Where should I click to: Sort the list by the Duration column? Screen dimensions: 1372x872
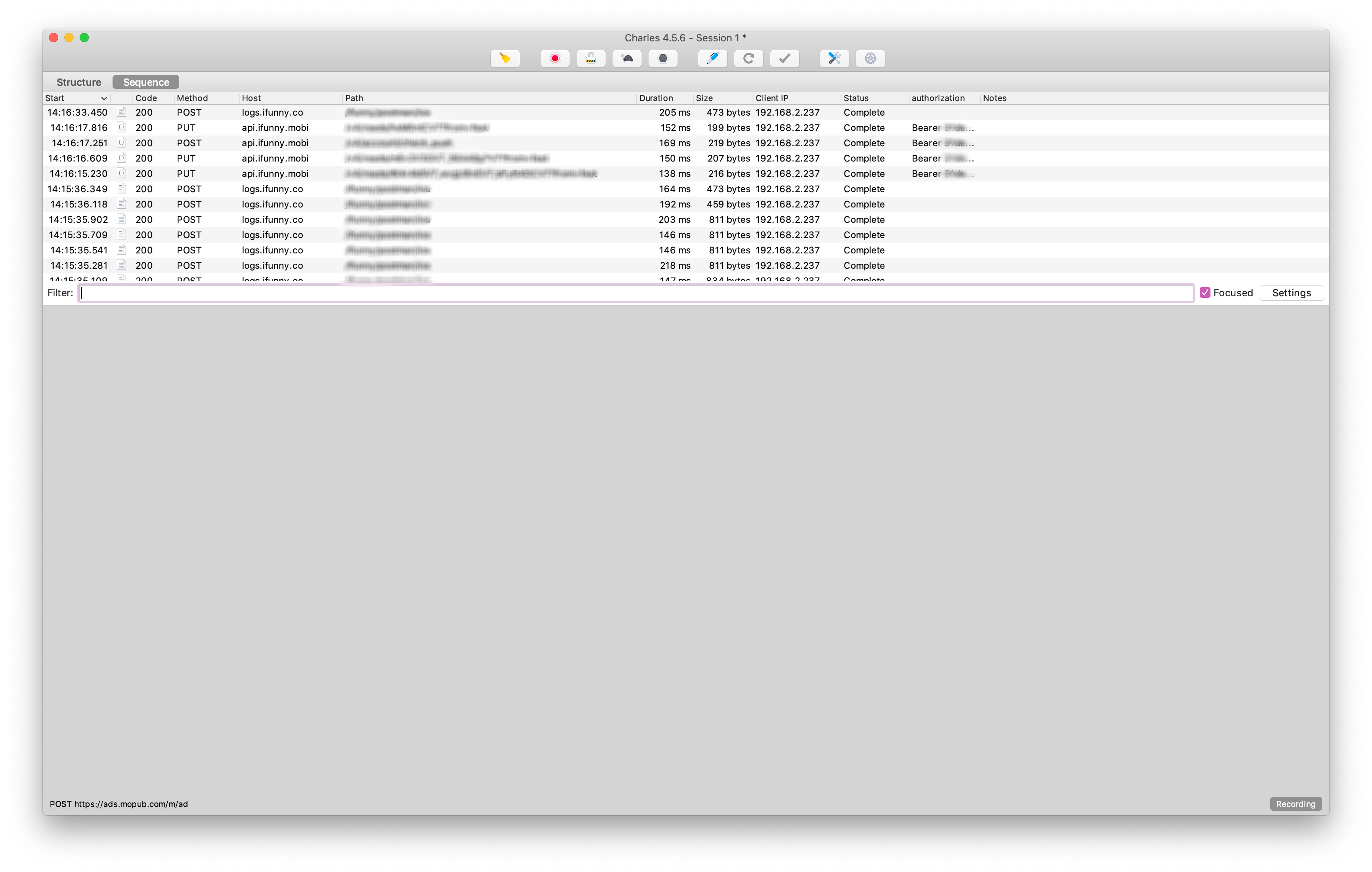coord(656,98)
